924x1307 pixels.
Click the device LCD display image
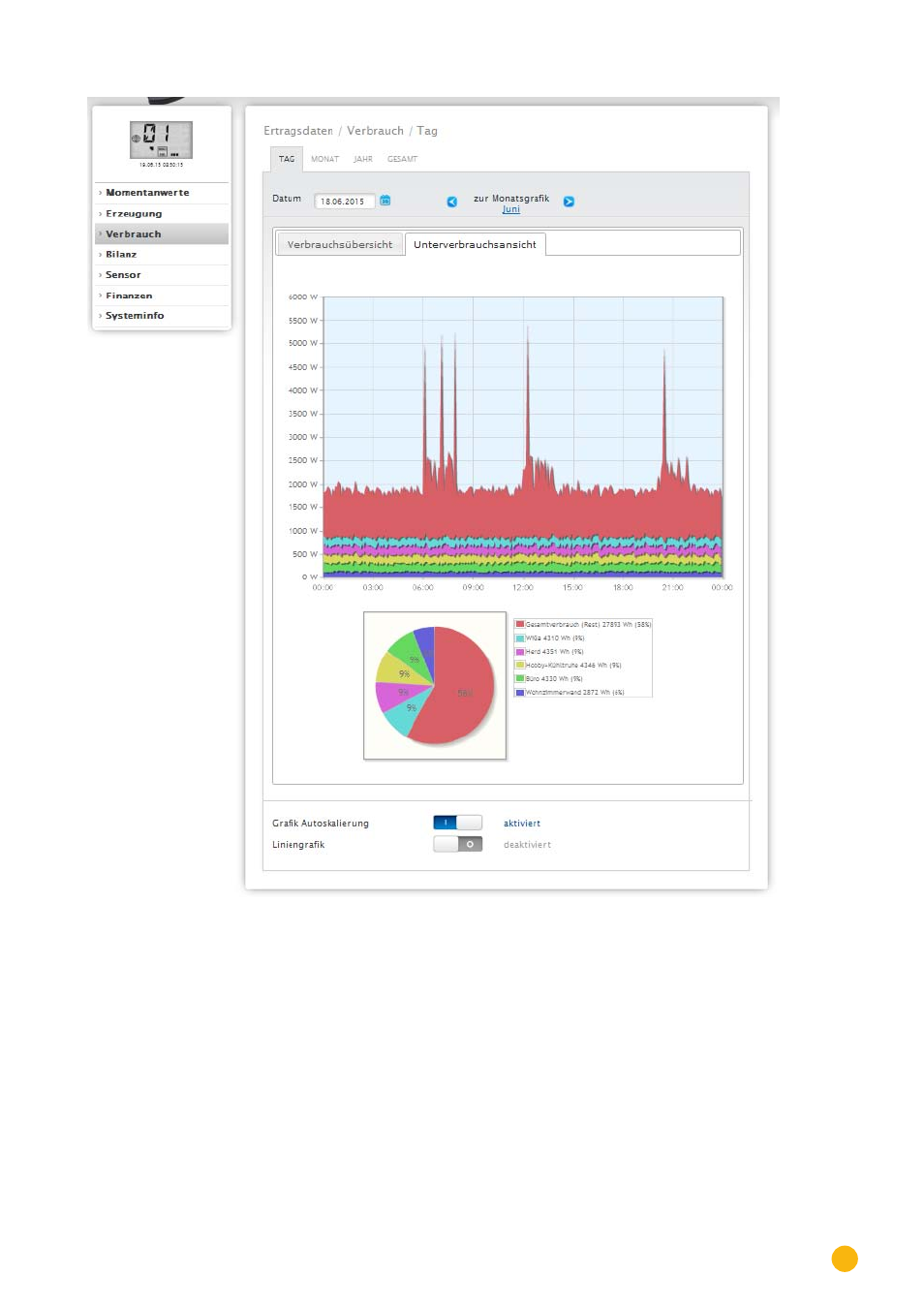[161, 140]
